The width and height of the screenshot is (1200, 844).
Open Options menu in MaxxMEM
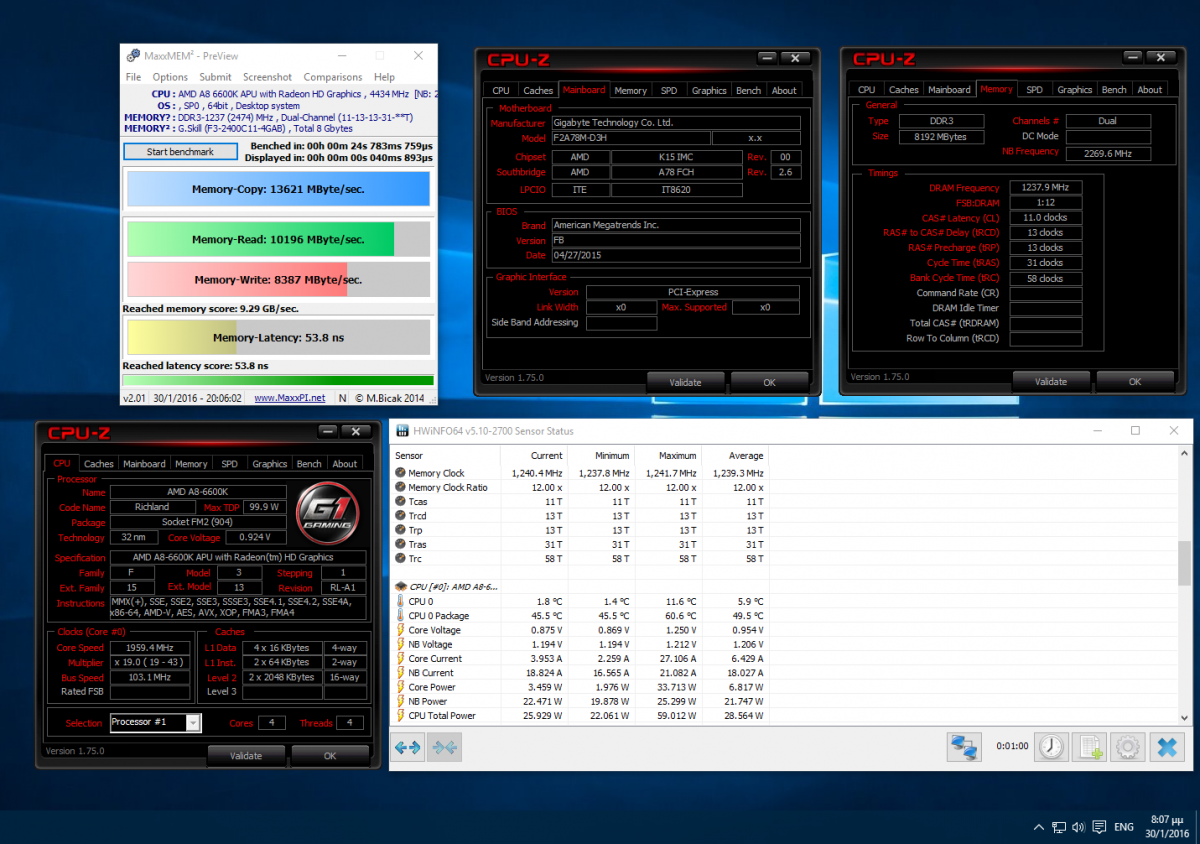click(x=170, y=77)
